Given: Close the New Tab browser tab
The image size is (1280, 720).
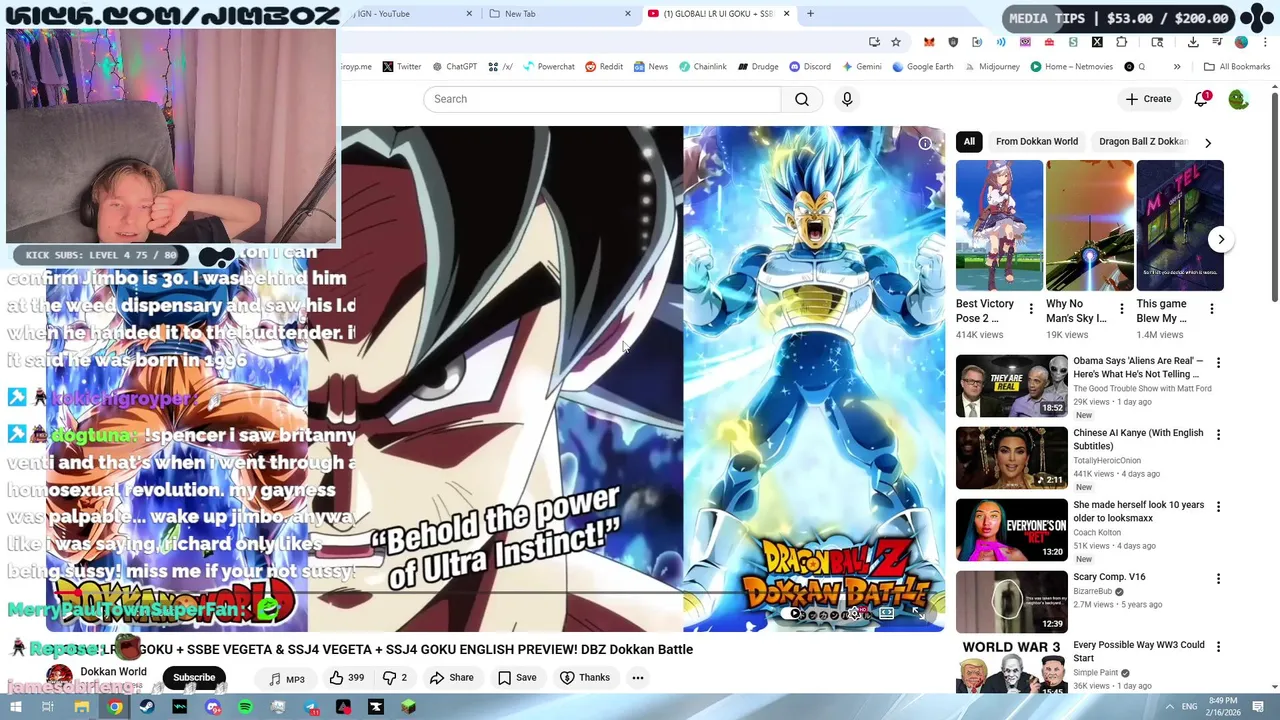Looking at the screenshot, I should click(628, 14).
